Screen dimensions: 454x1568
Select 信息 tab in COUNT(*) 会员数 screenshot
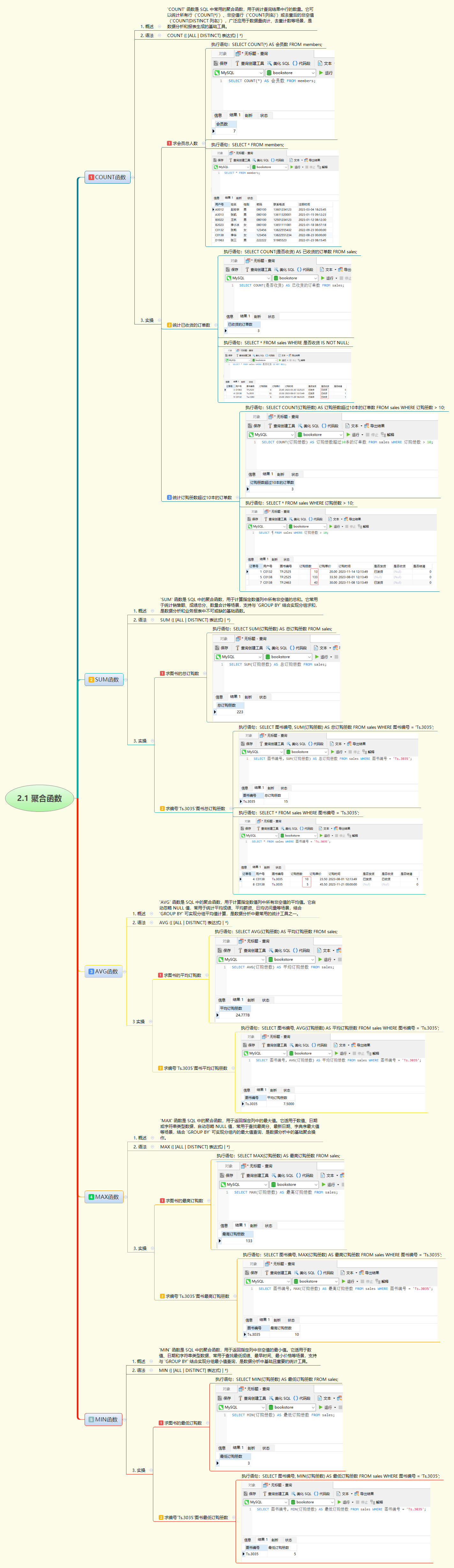coord(218,115)
